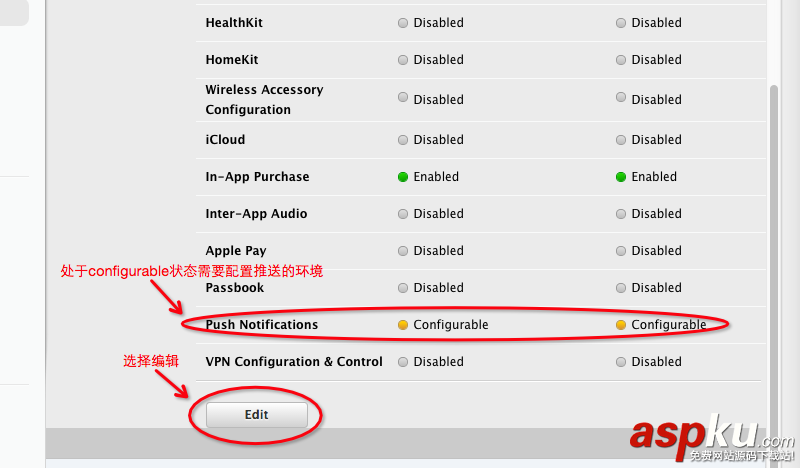800x468 pixels.
Task: Click the gray iCloud status dot, first column
Action: (403, 140)
